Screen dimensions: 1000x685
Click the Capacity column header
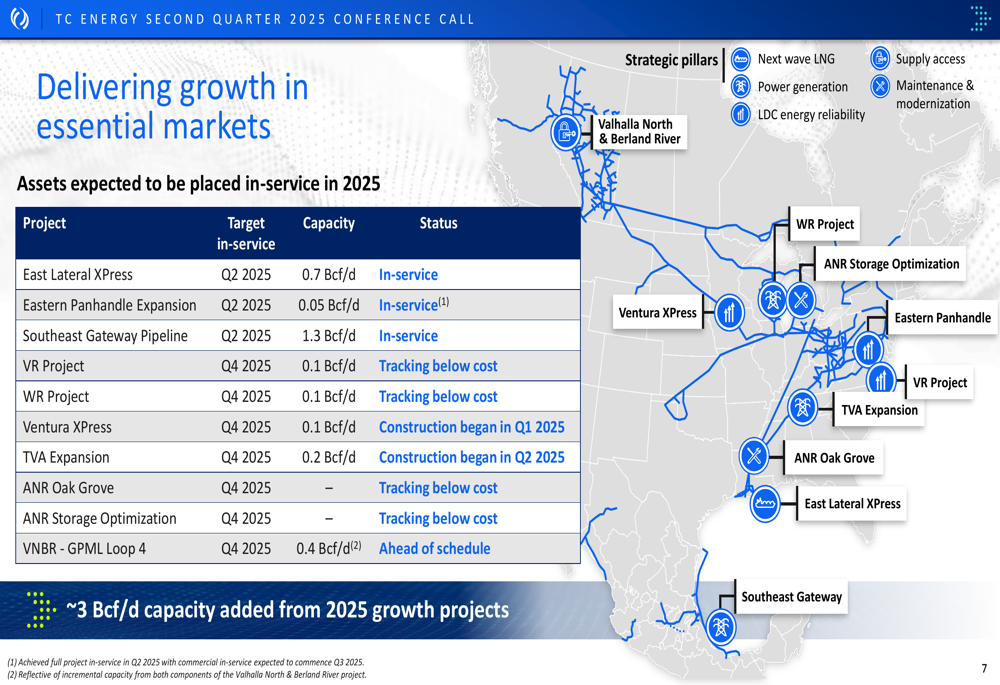(x=328, y=223)
